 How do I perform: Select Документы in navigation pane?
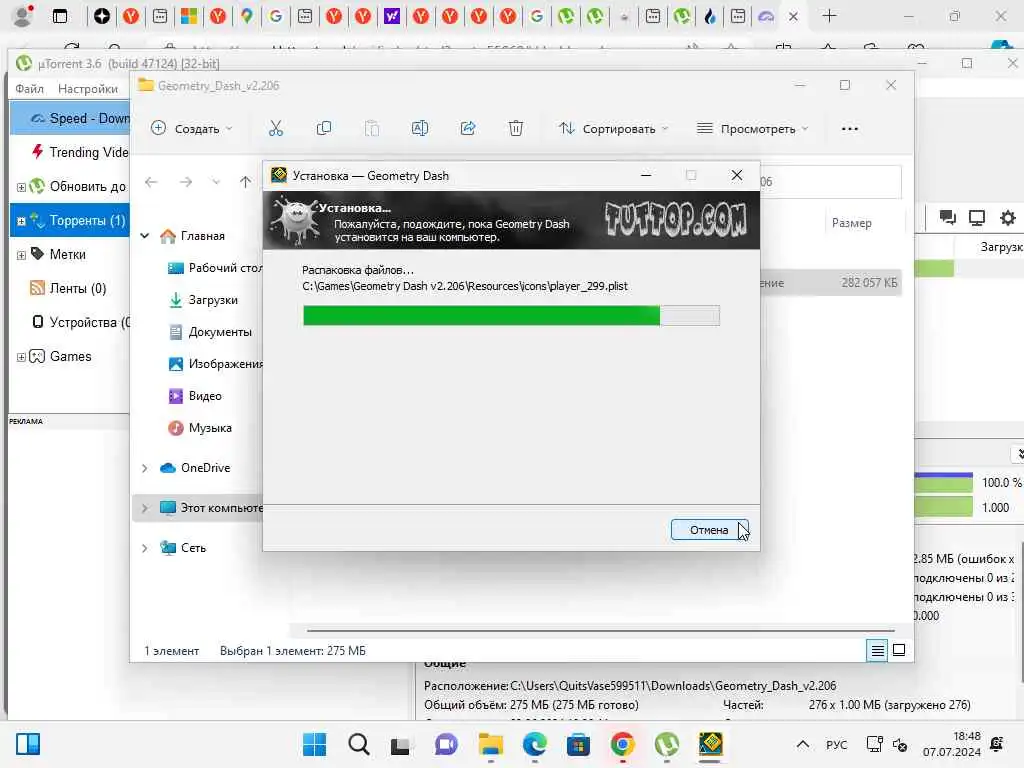210,332
